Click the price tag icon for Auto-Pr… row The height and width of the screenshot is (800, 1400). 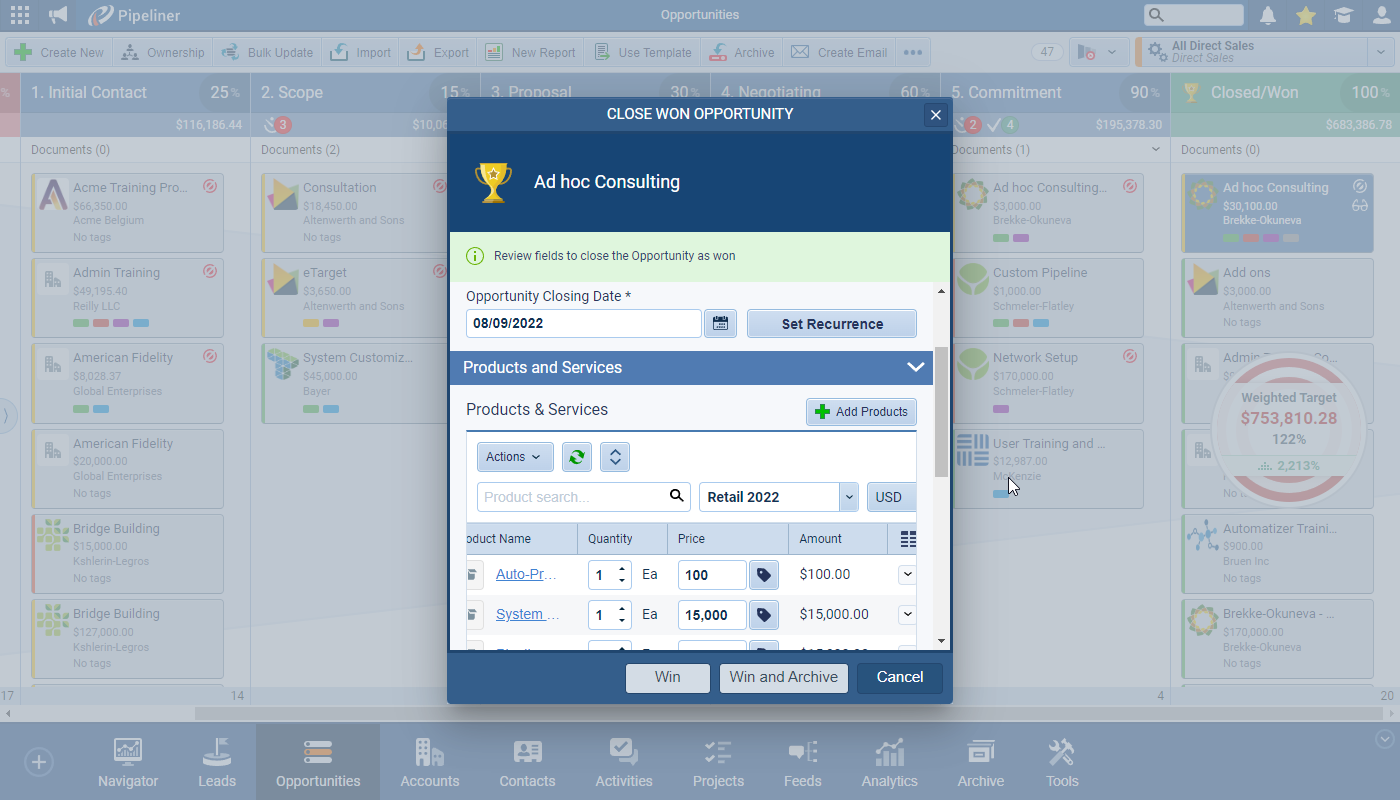[x=764, y=575]
